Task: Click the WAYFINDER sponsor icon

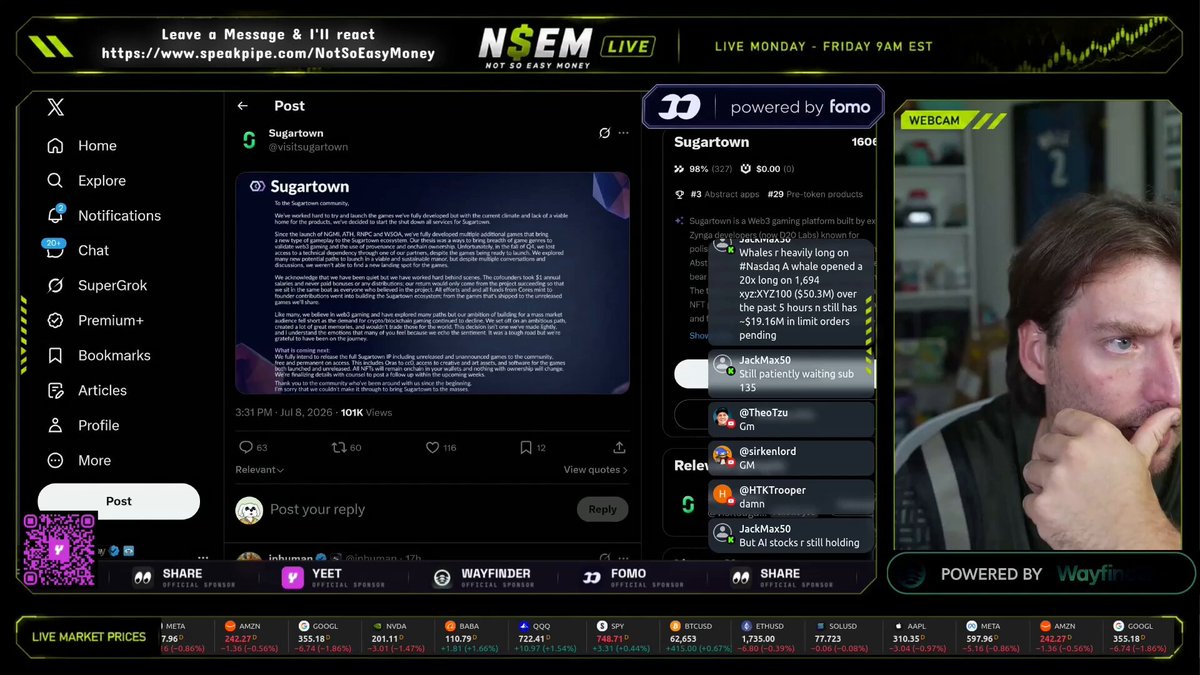Action: (442, 578)
